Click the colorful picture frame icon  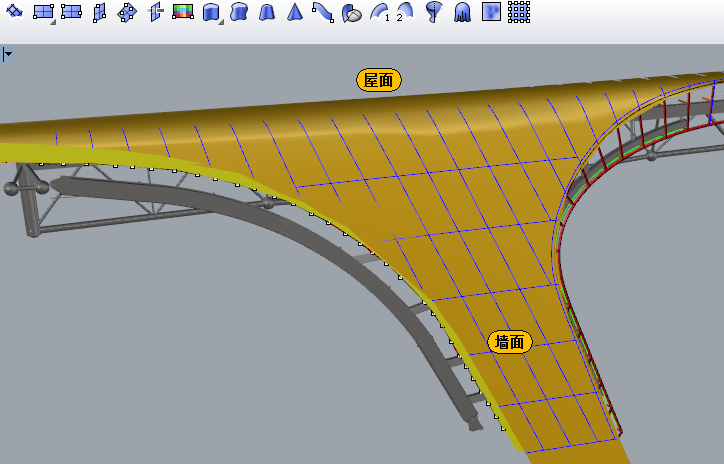pyautogui.click(x=182, y=13)
